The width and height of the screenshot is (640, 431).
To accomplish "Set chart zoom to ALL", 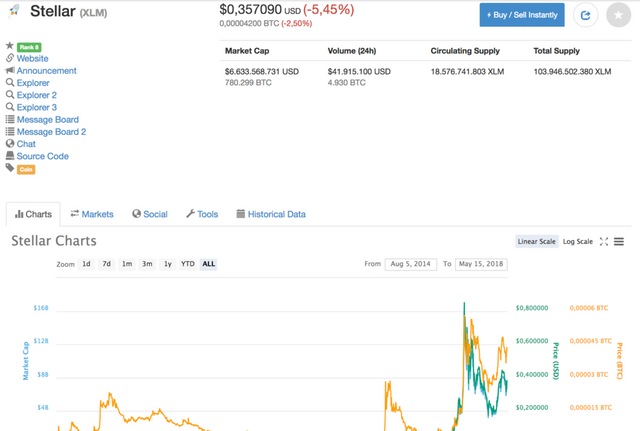I will pos(209,264).
